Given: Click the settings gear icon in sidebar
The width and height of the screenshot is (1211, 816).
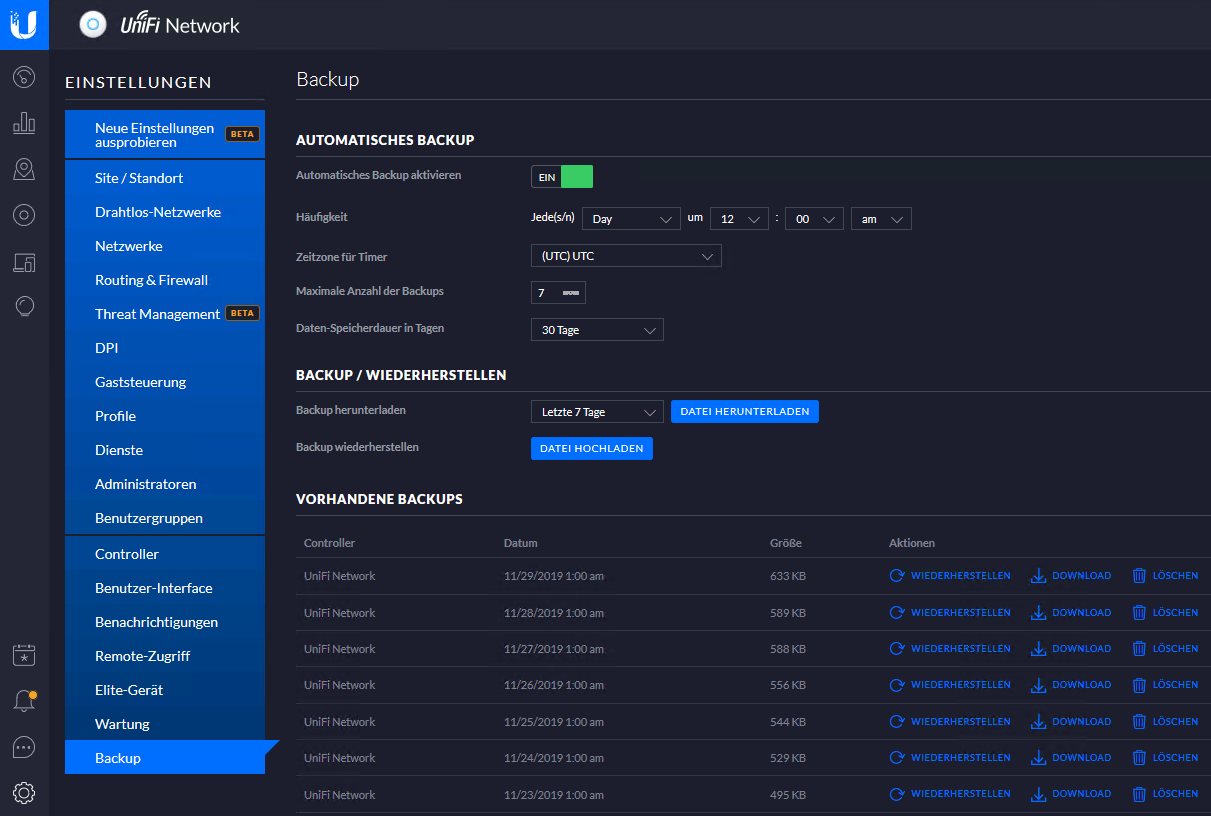Looking at the screenshot, I should pos(24,793).
